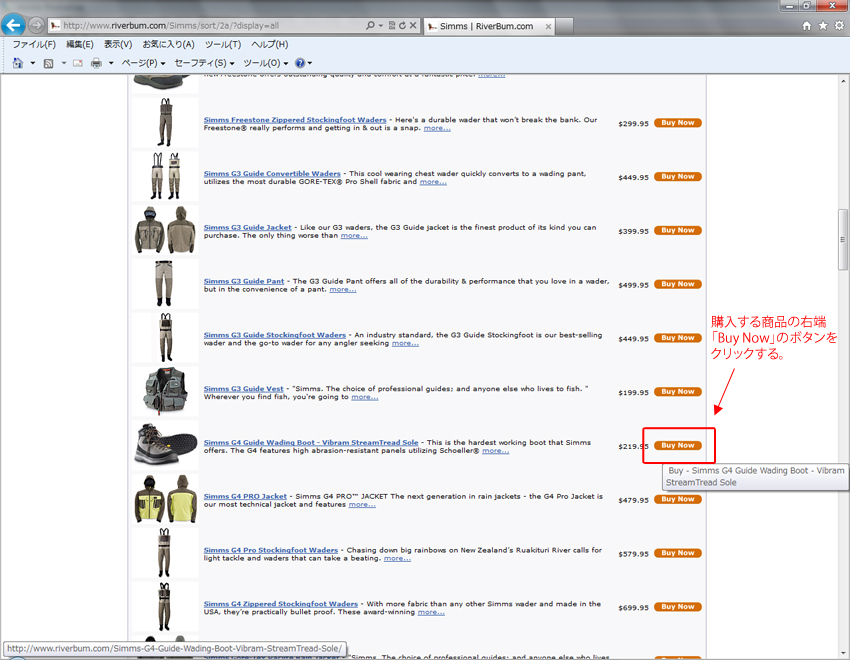Click more... link in G3 Guide Vest description
The image size is (850, 660).
coord(365,397)
